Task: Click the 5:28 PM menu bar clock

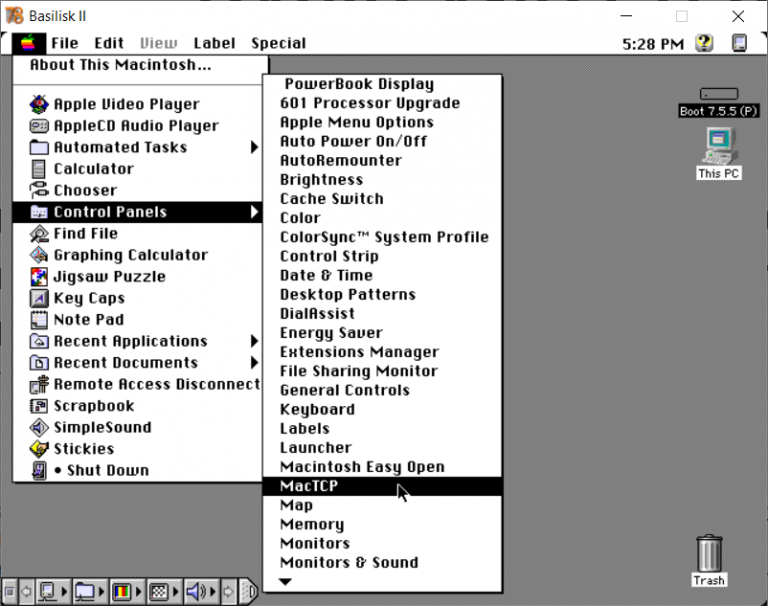Action: click(x=653, y=44)
